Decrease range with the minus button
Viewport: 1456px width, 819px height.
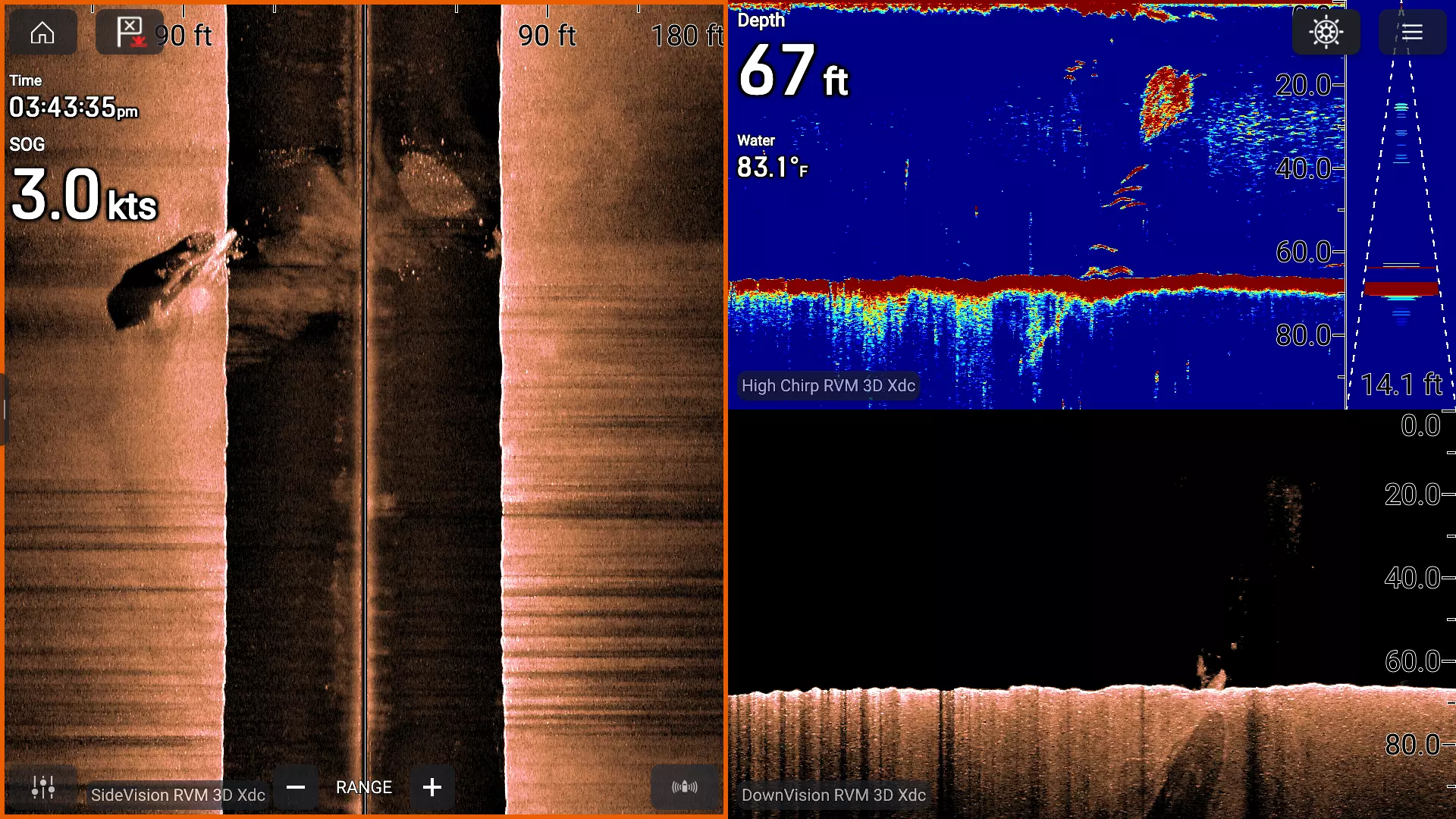point(296,787)
